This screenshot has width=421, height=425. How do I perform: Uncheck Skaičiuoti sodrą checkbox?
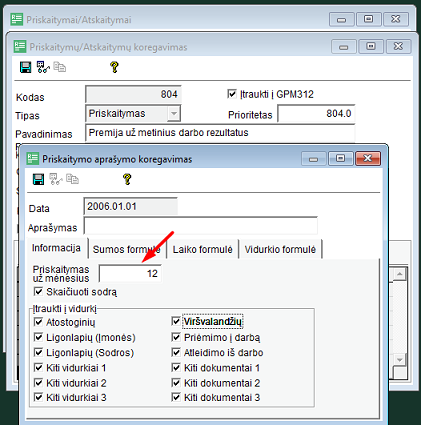(39, 292)
